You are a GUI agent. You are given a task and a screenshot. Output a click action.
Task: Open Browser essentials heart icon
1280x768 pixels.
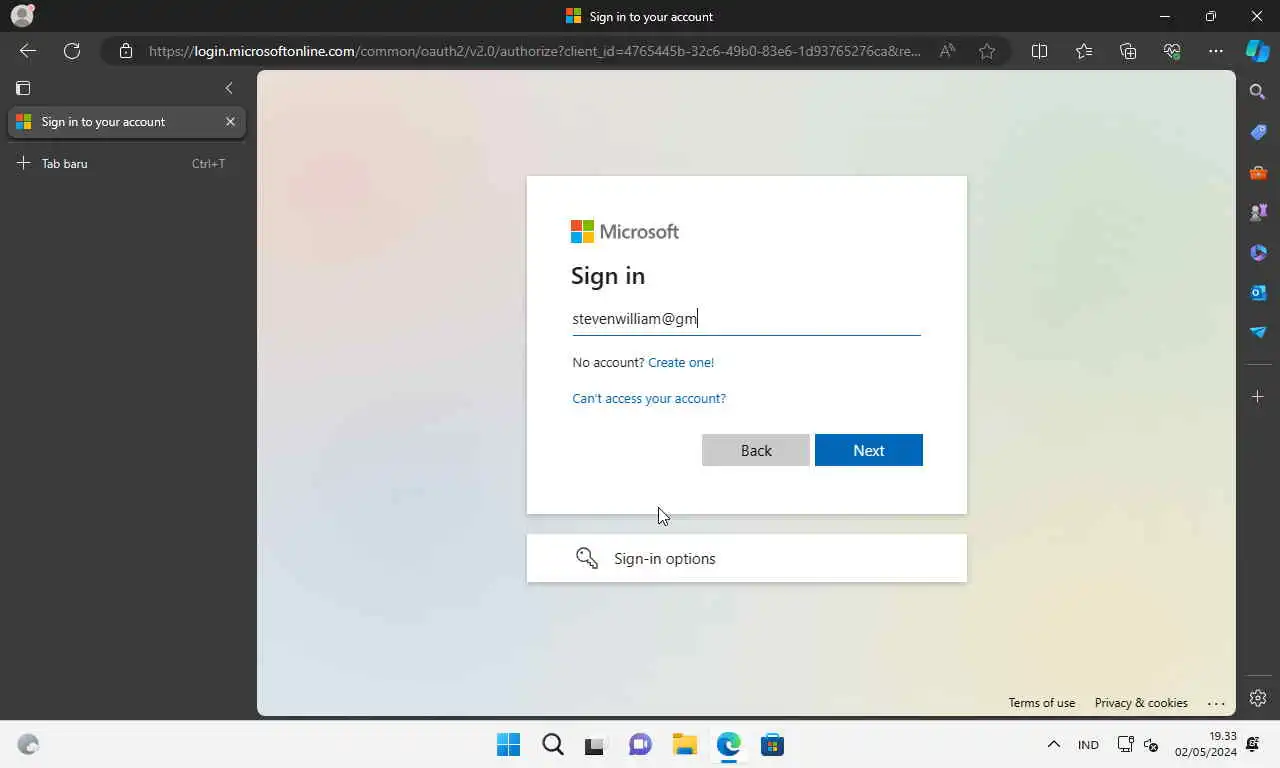(x=1172, y=51)
